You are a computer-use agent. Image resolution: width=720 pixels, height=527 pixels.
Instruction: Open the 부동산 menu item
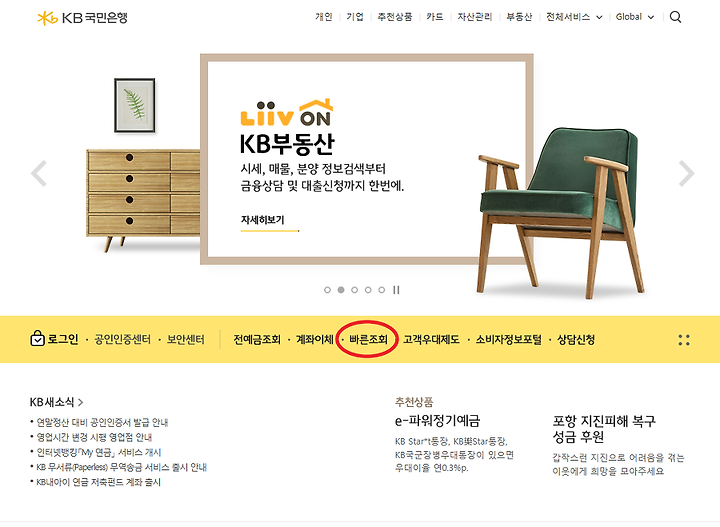(519, 17)
